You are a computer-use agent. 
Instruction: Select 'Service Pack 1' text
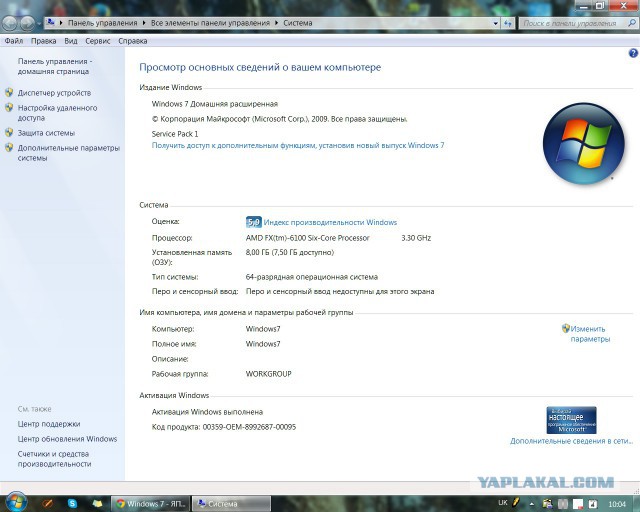[x=175, y=134]
